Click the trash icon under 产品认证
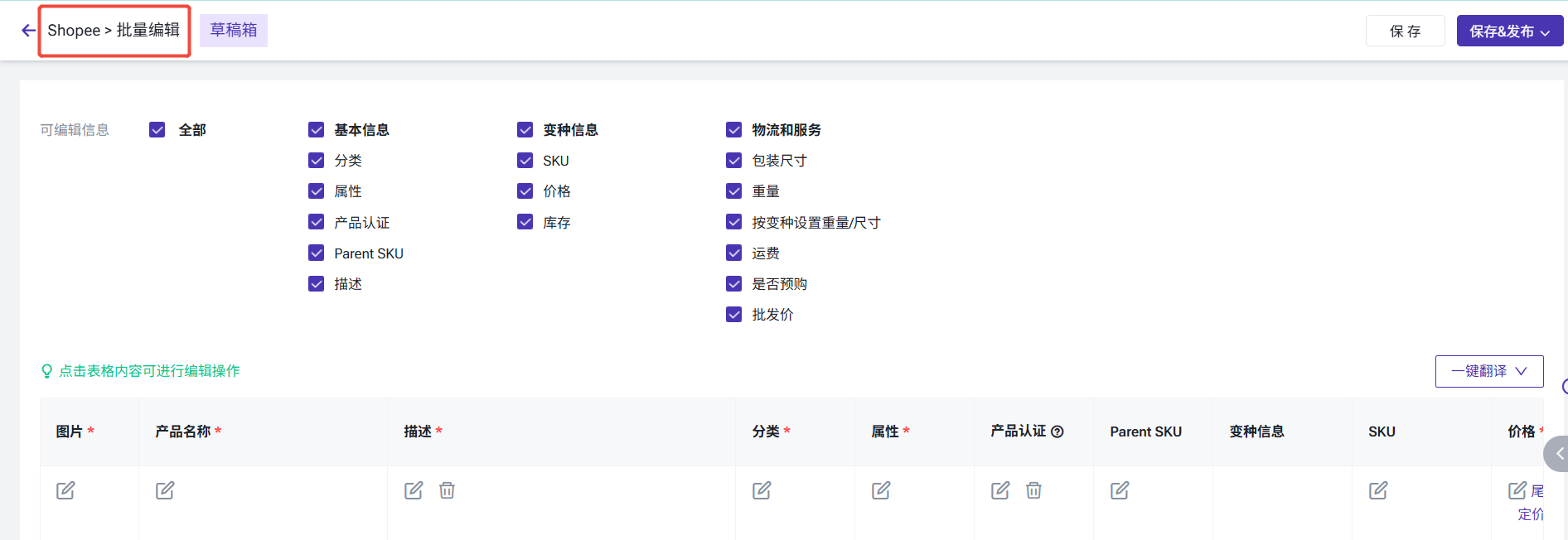Image resolution: width=1568 pixels, height=540 pixels. pos(1033,490)
